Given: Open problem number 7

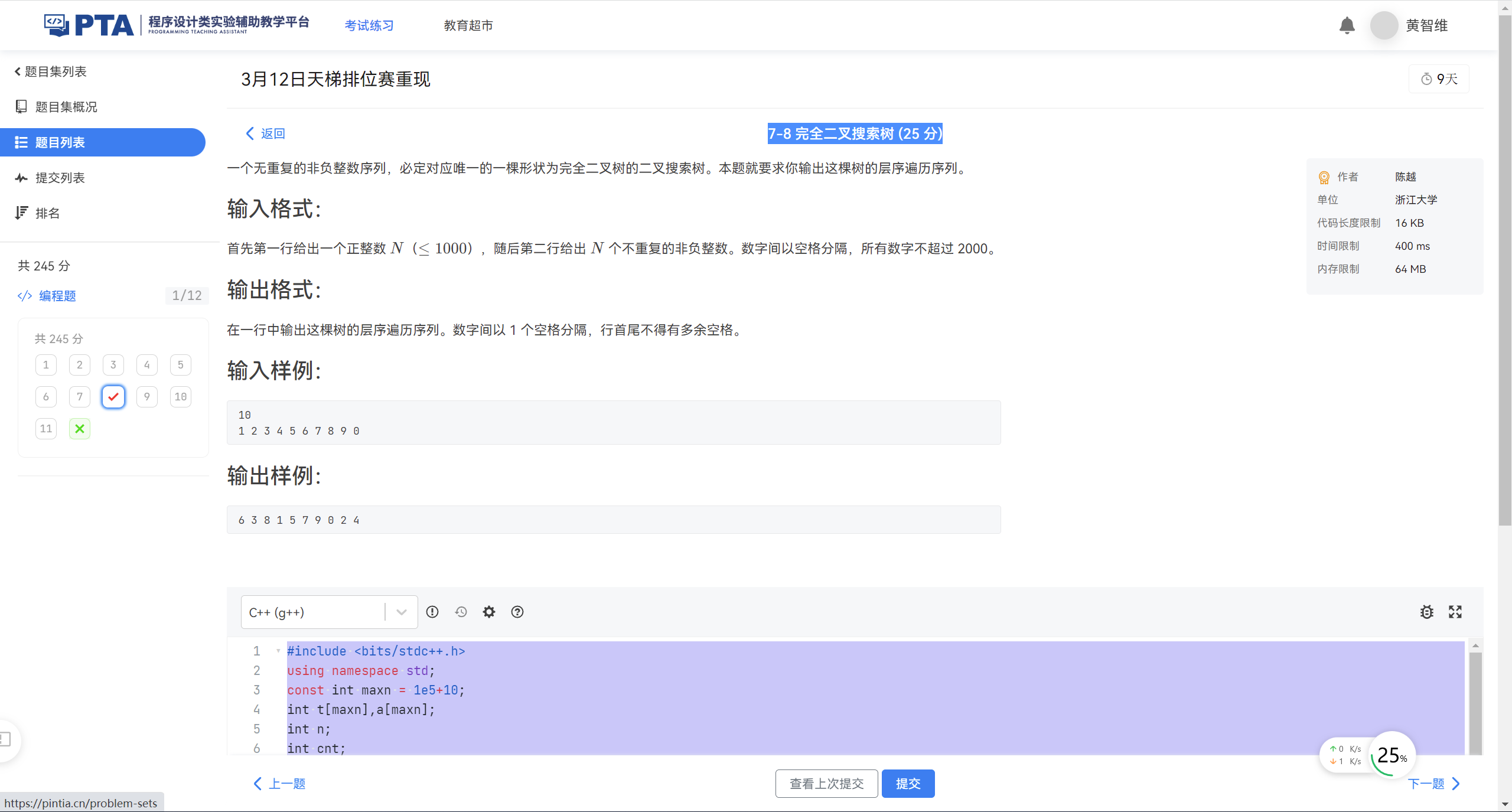Looking at the screenshot, I should click(80, 397).
